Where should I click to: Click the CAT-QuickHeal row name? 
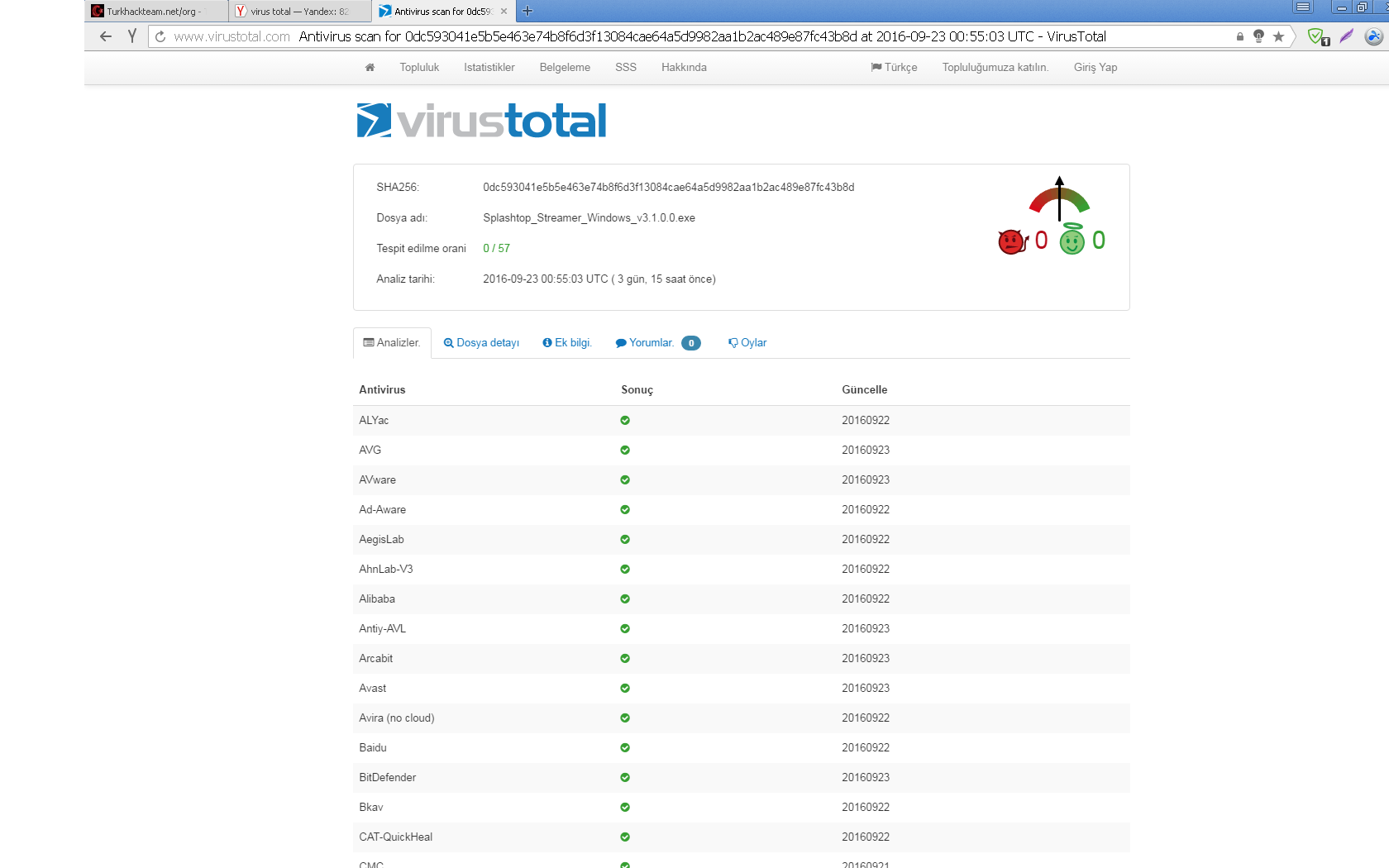coord(395,837)
